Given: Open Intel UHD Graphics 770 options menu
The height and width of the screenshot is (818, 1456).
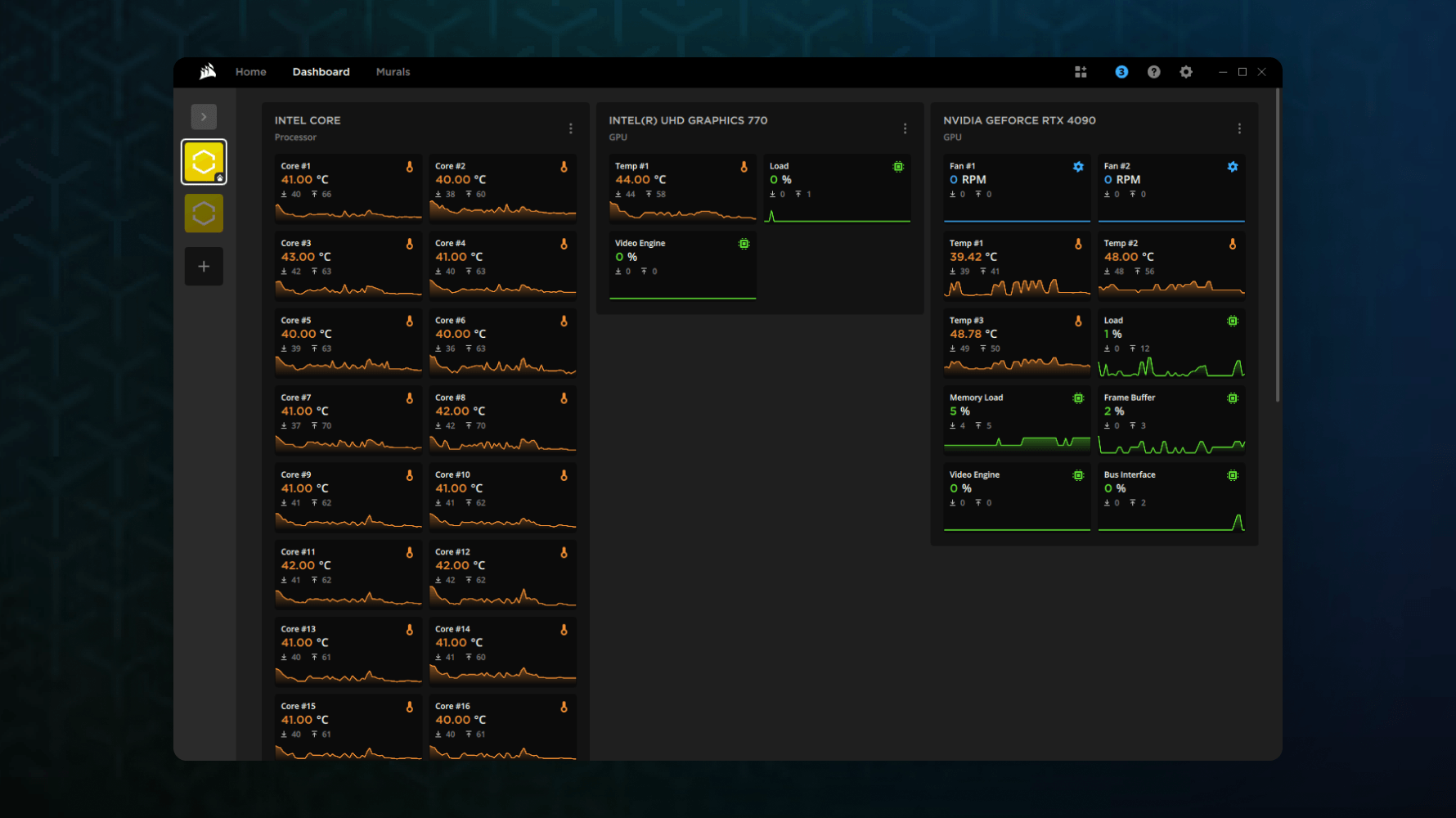Looking at the screenshot, I should pos(905,128).
